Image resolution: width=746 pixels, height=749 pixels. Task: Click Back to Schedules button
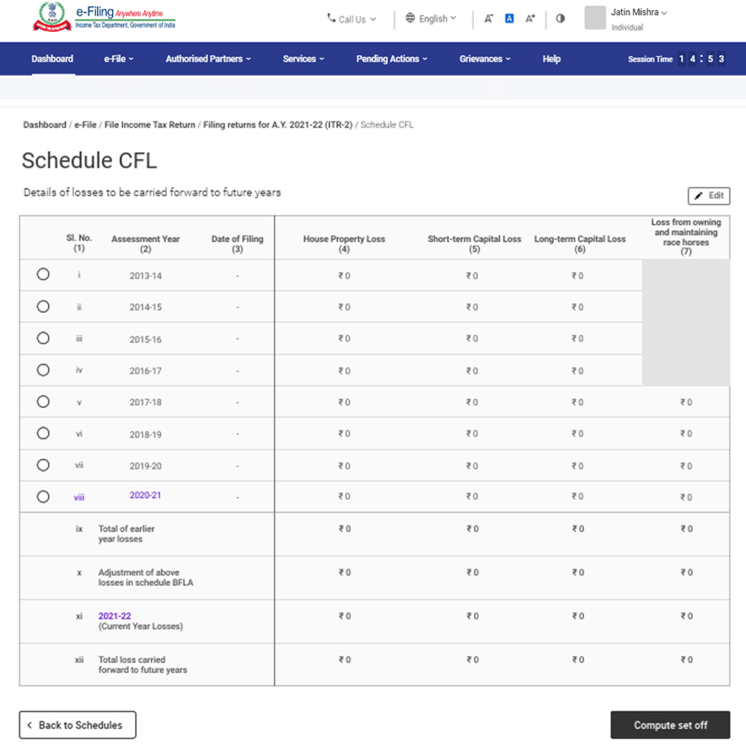[x=77, y=725]
